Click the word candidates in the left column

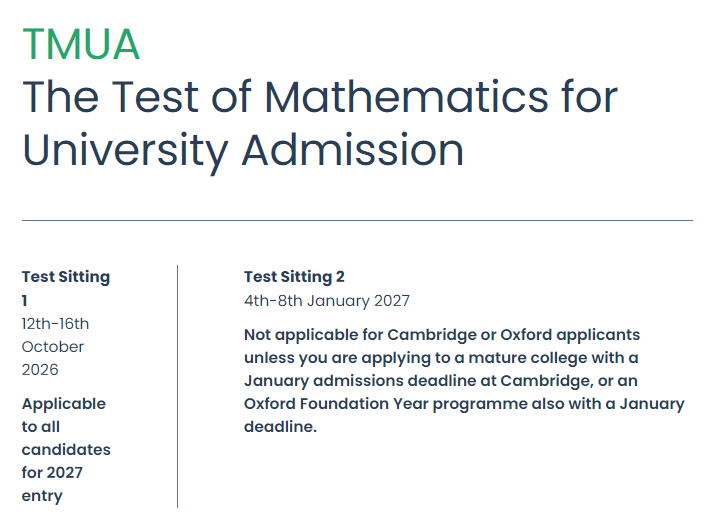click(66, 450)
